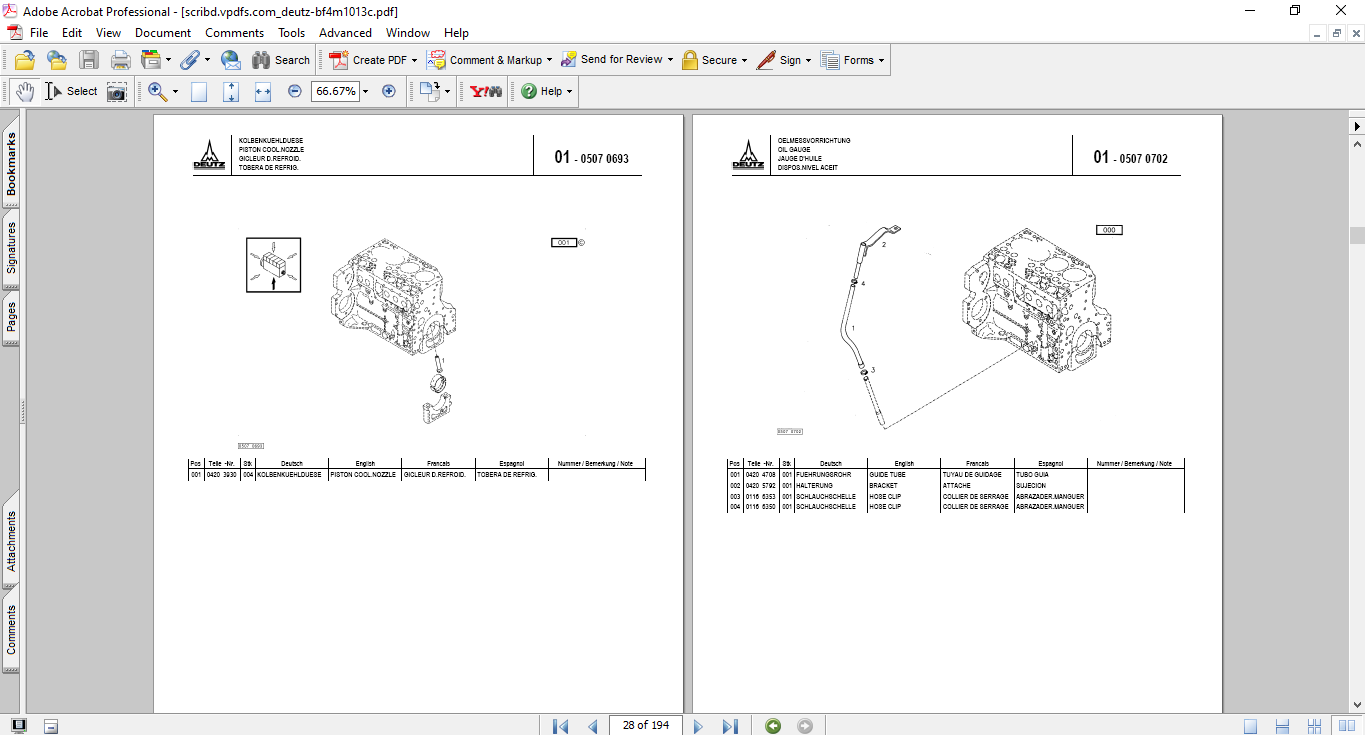Image resolution: width=1365 pixels, height=735 pixels.
Task: Start the Yahoo search toolbar icon
Action: [484, 91]
